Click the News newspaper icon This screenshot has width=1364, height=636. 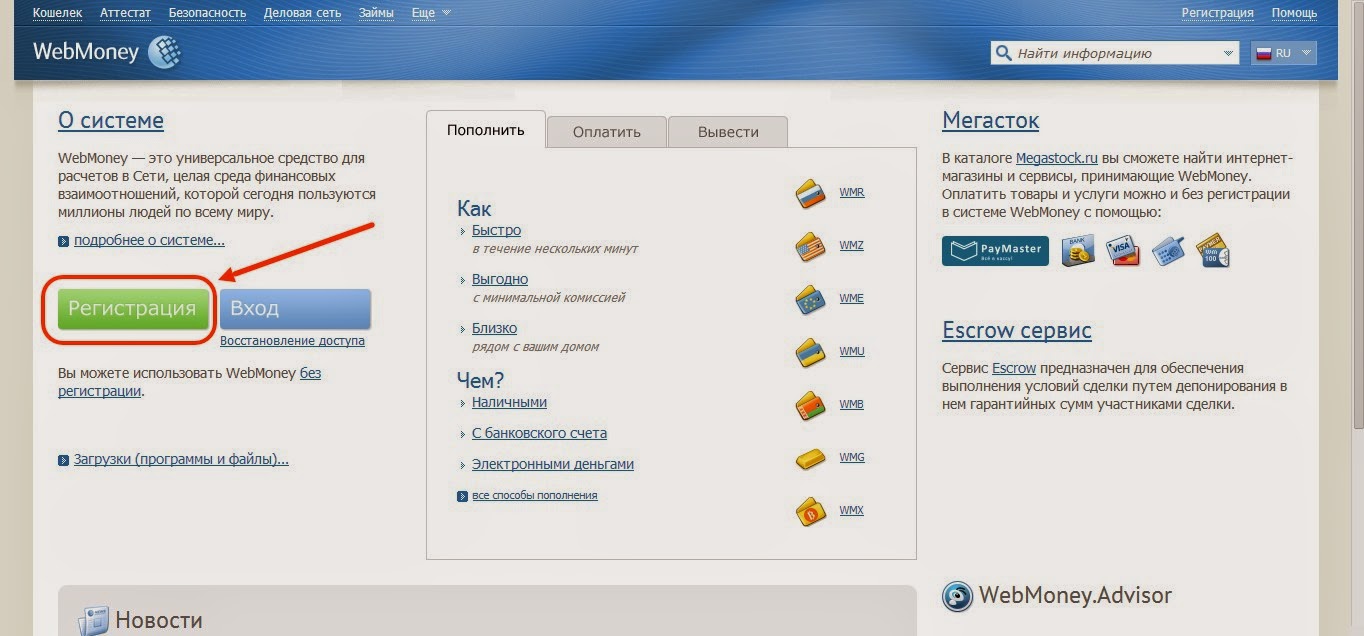[x=93, y=620]
